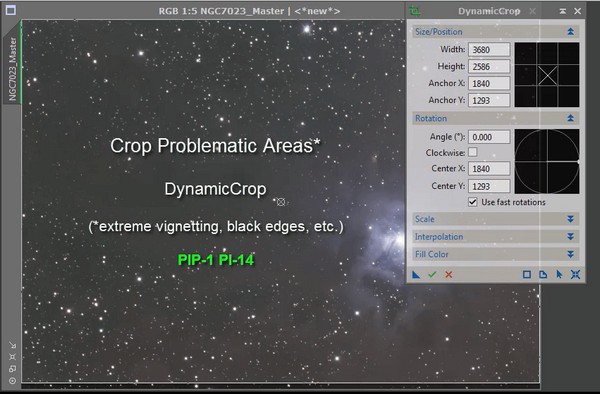Expand the Fill Color section
The height and width of the screenshot is (394, 600).
(570, 254)
